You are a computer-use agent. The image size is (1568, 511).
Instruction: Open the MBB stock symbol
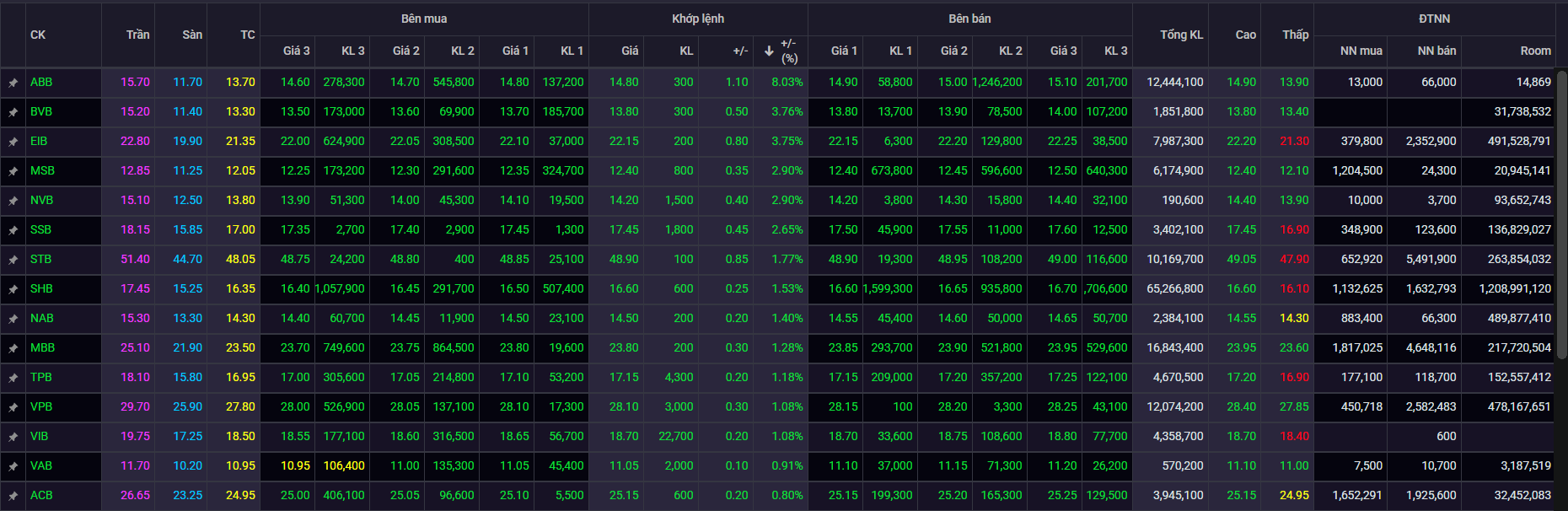(42, 347)
